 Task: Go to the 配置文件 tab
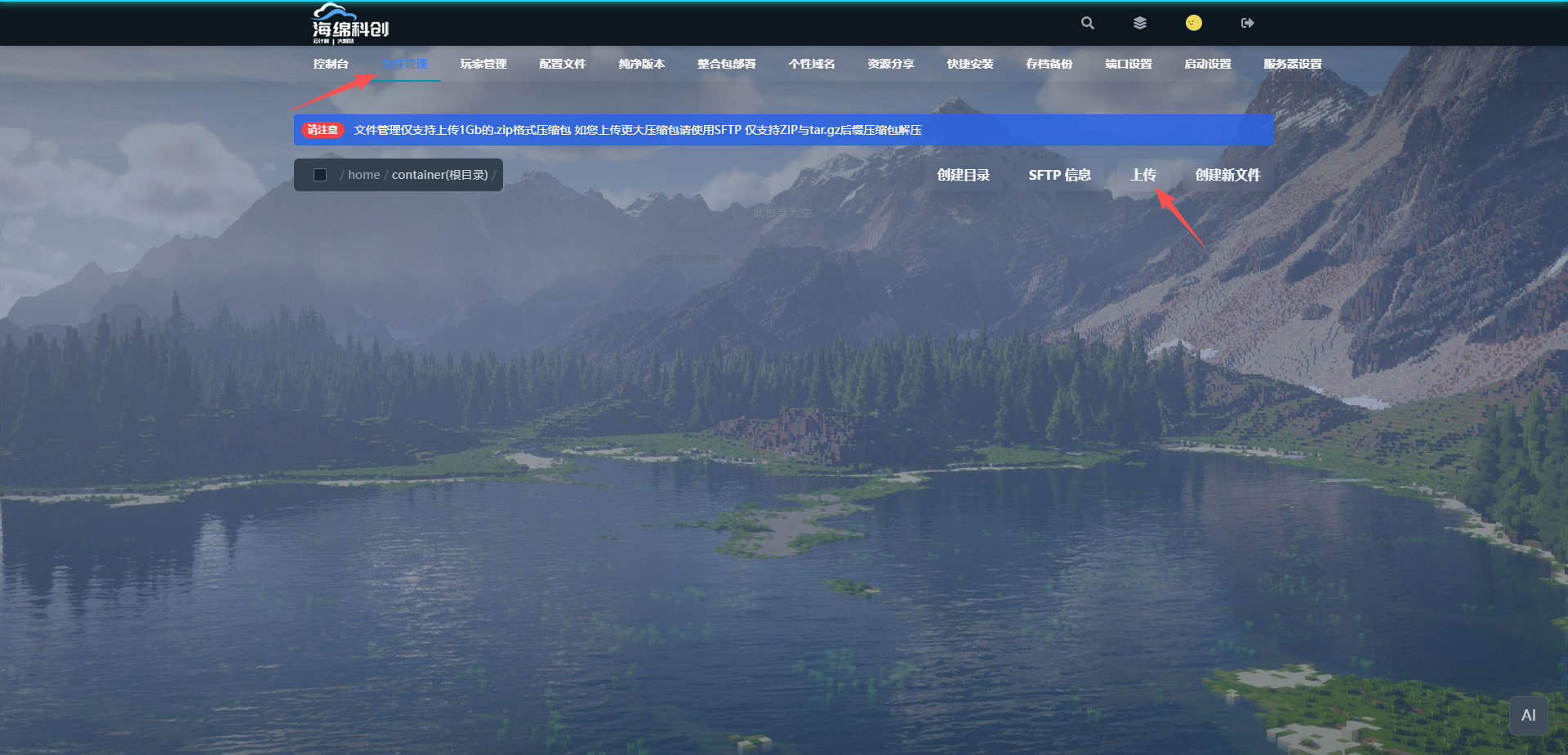tap(563, 64)
